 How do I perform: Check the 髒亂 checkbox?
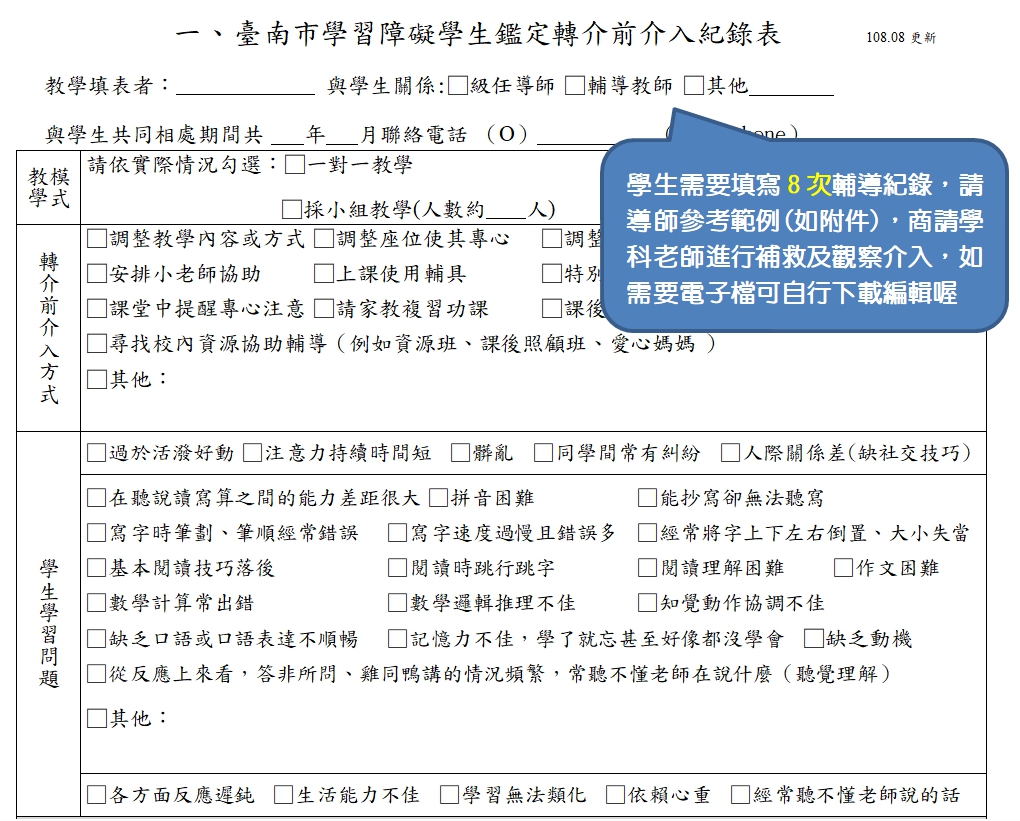[x=461, y=453]
